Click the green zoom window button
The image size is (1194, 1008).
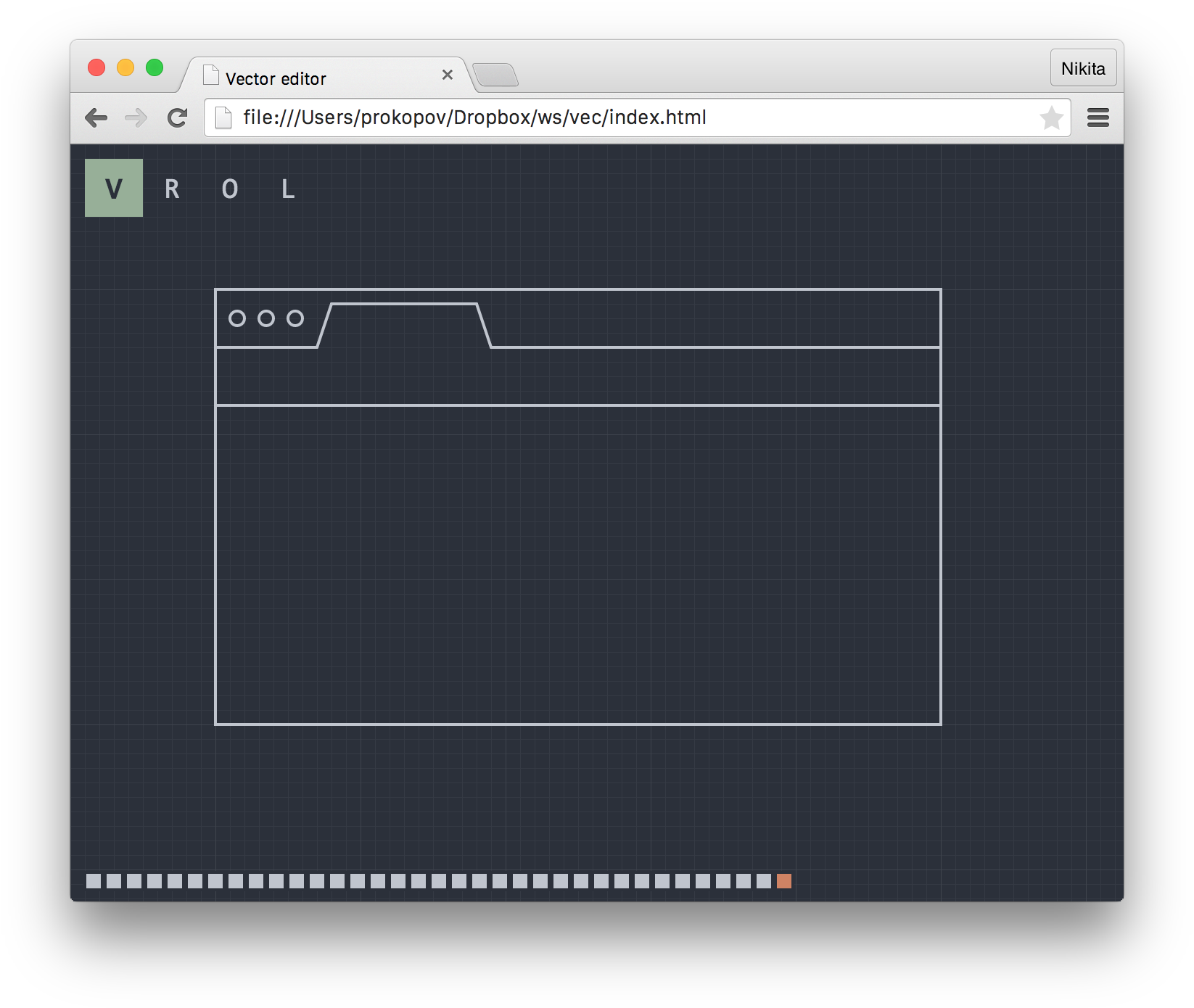pos(155,67)
